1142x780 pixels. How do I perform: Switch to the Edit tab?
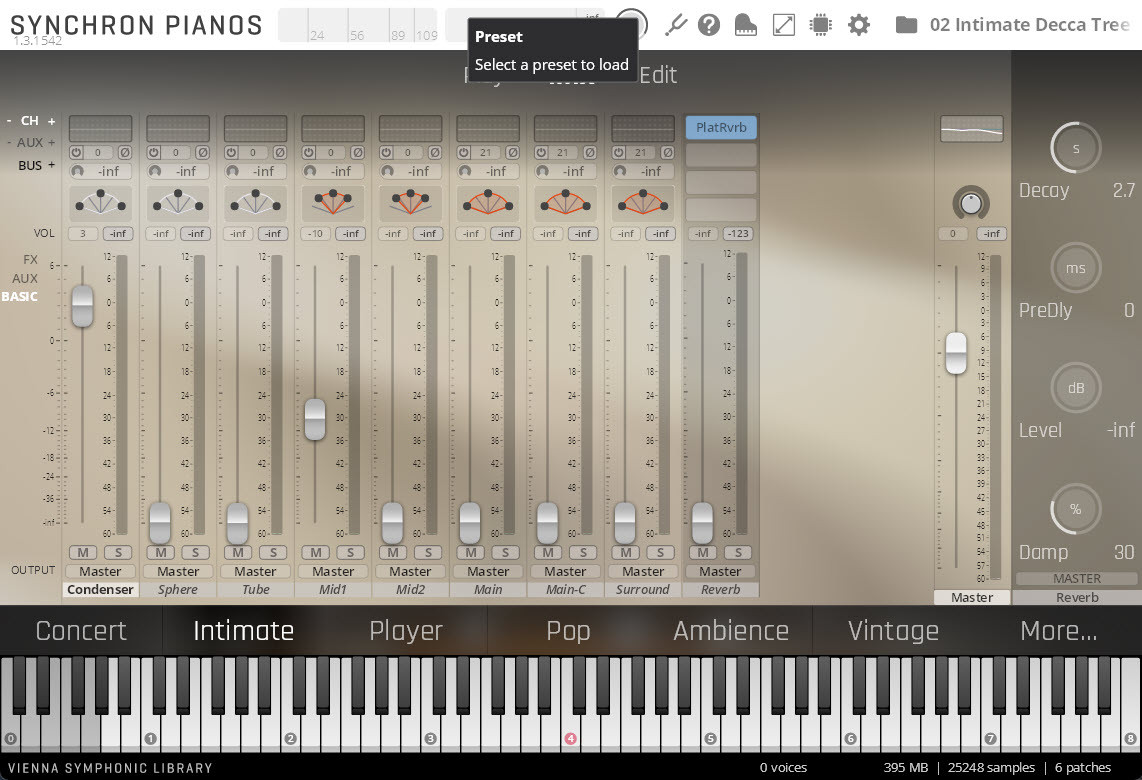(x=658, y=74)
